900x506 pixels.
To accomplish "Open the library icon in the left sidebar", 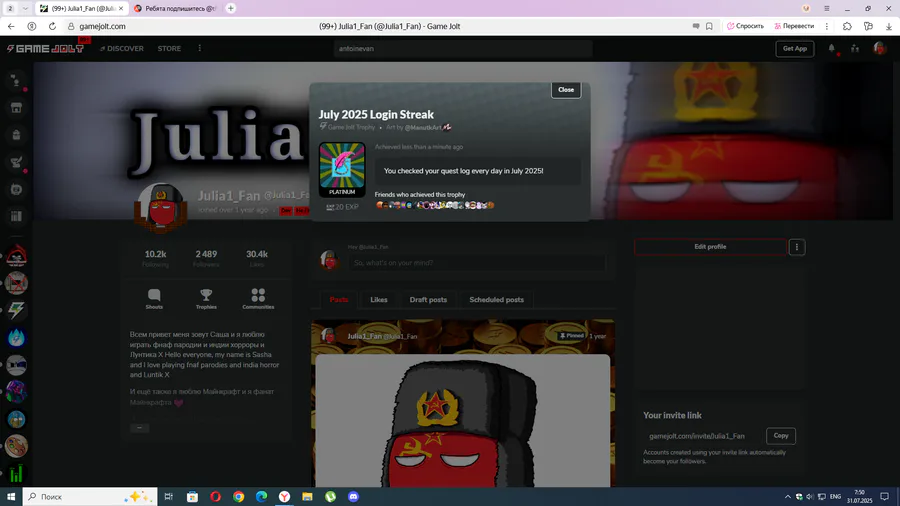I will [x=16, y=216].
